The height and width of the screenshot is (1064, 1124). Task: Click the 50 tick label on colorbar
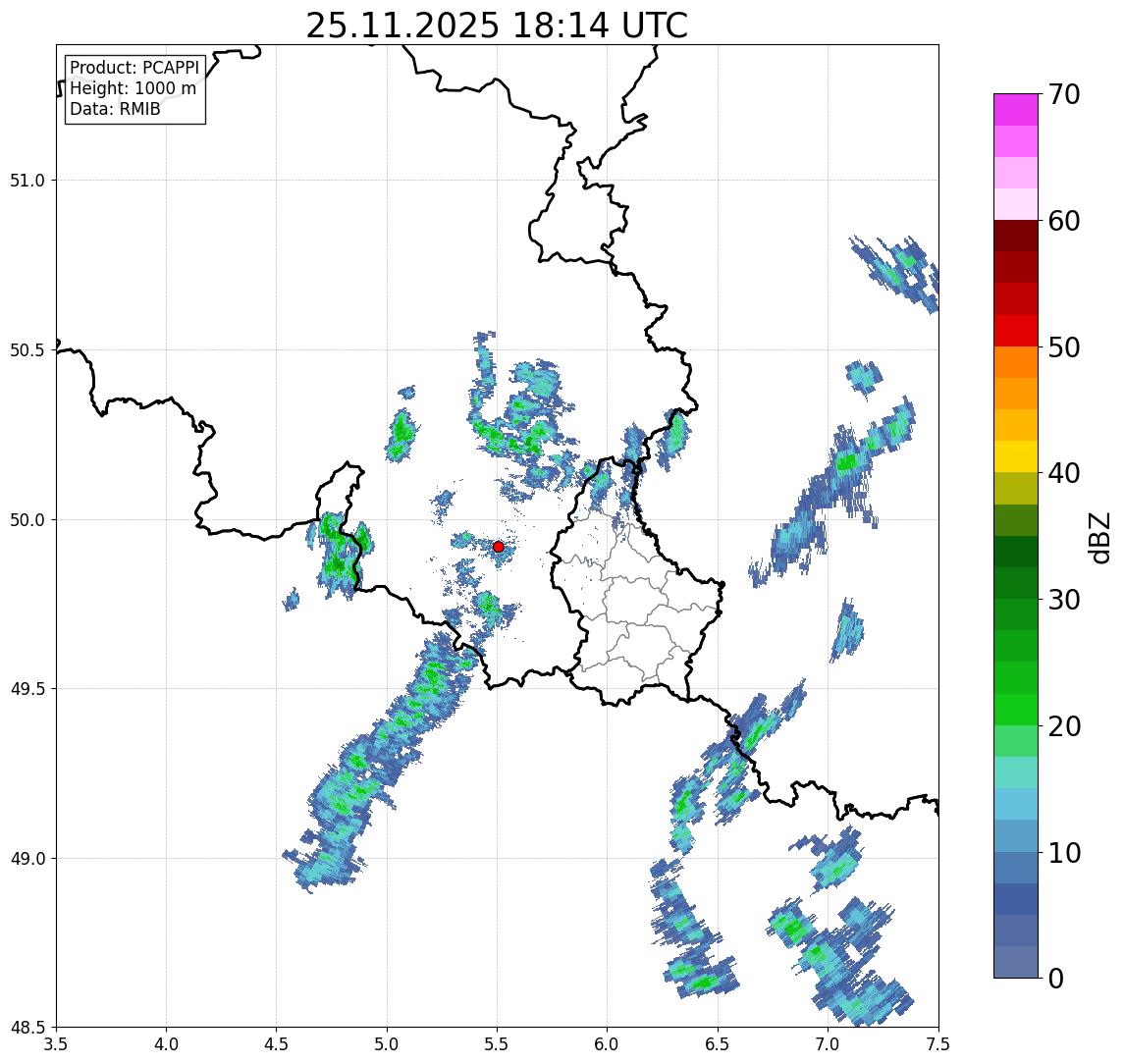click(x=1064, y=347)
